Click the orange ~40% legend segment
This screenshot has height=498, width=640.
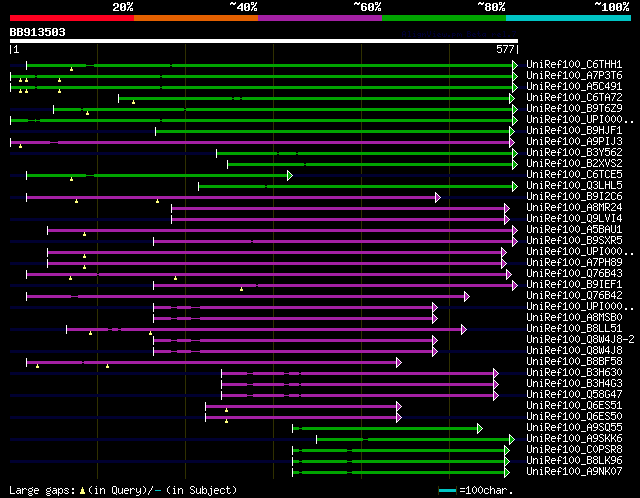196,18
